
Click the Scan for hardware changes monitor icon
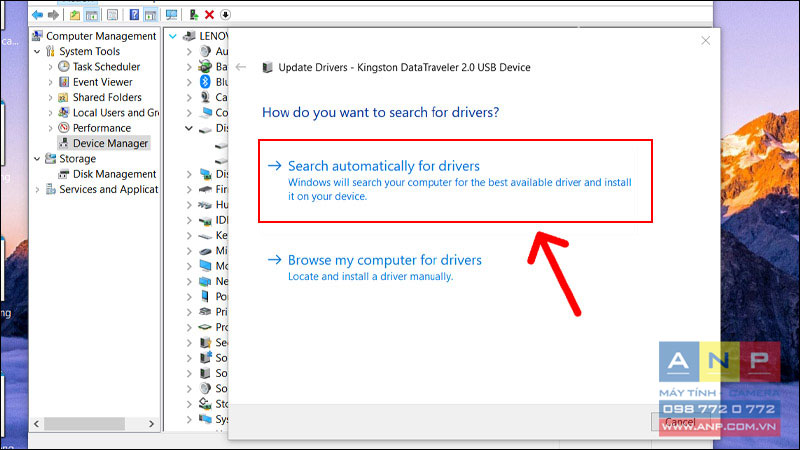point(171,15)
